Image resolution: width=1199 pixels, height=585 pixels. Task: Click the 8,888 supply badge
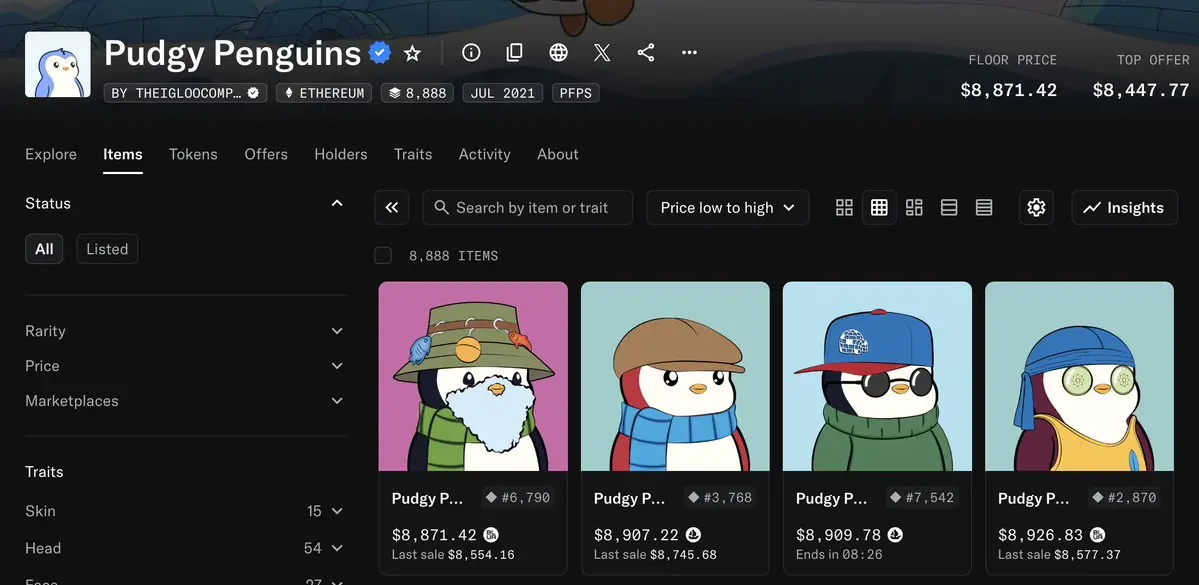pyautogui.click(x=418, y=93)
